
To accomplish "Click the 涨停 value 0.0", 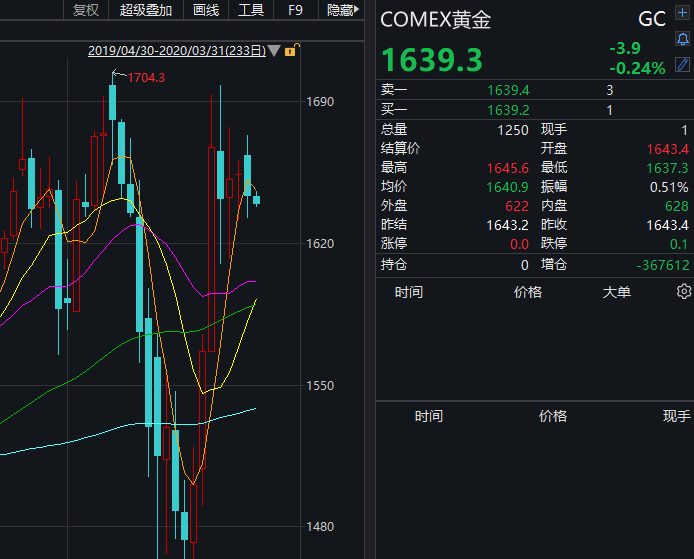I will (x=519, y=244).
